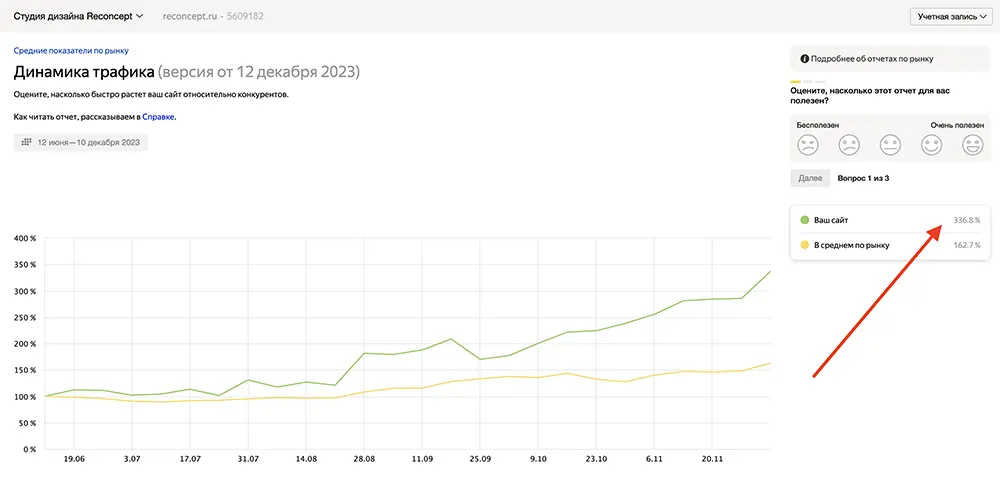The image size is (1000, 484).
Task: Pick the smiling face rating icon
Action: pos(931,146)
